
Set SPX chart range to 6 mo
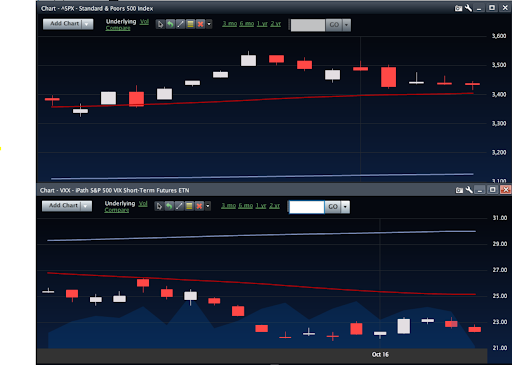pyautogui.click(x=247, y=24)
